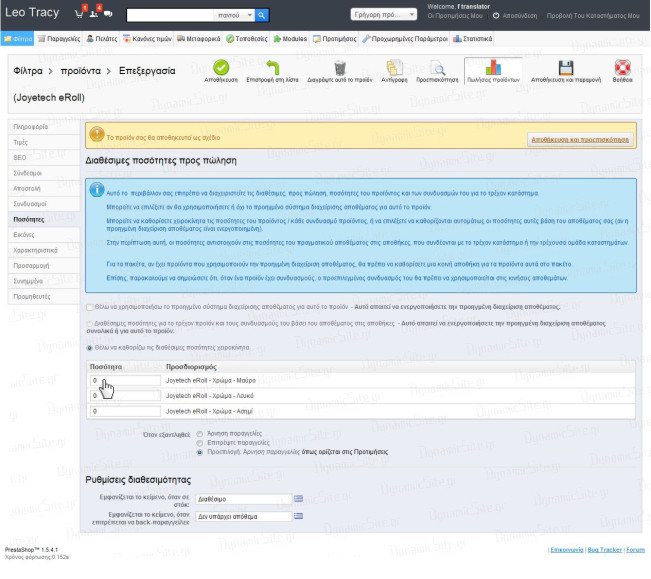Open the Τοποθεσίες menu
Image resolution: width=651 pixels, height=579 pixels.
[247, 39]
